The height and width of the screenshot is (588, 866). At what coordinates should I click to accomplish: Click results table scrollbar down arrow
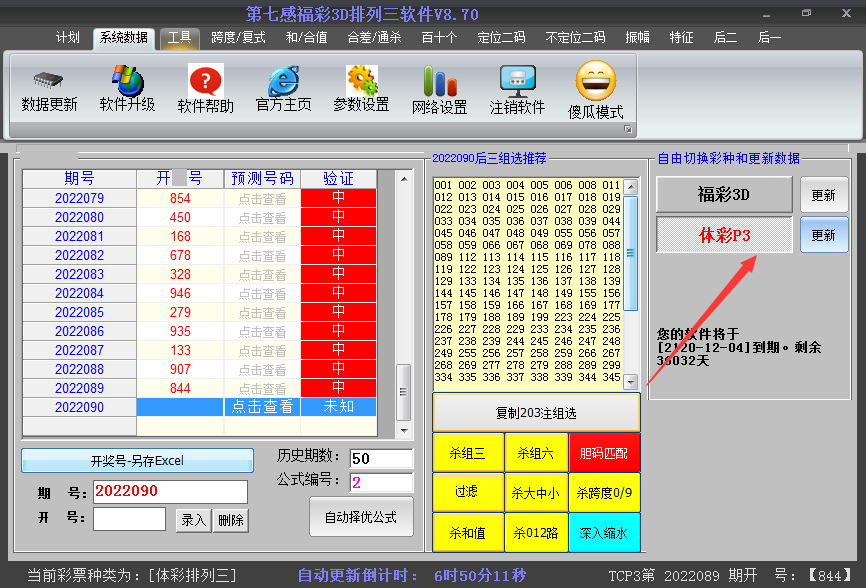click(x=404, y=430)
